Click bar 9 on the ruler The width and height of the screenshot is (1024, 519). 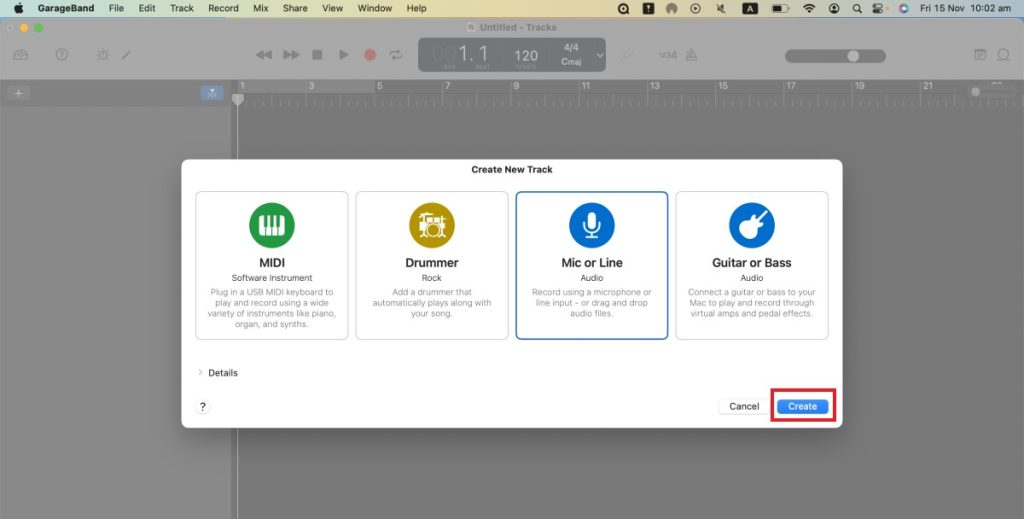pos(516,86)
